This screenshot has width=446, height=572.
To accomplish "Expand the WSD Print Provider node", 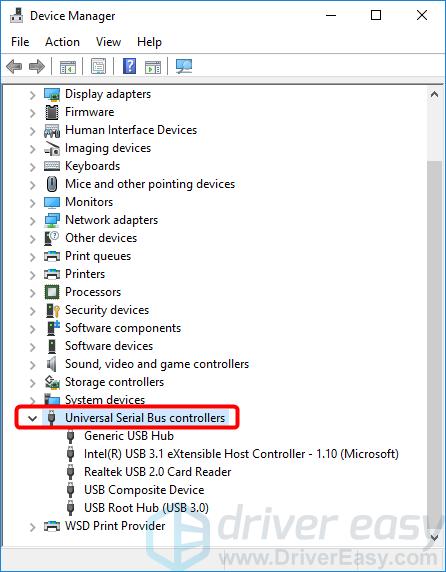I will (x=33, y=527).
